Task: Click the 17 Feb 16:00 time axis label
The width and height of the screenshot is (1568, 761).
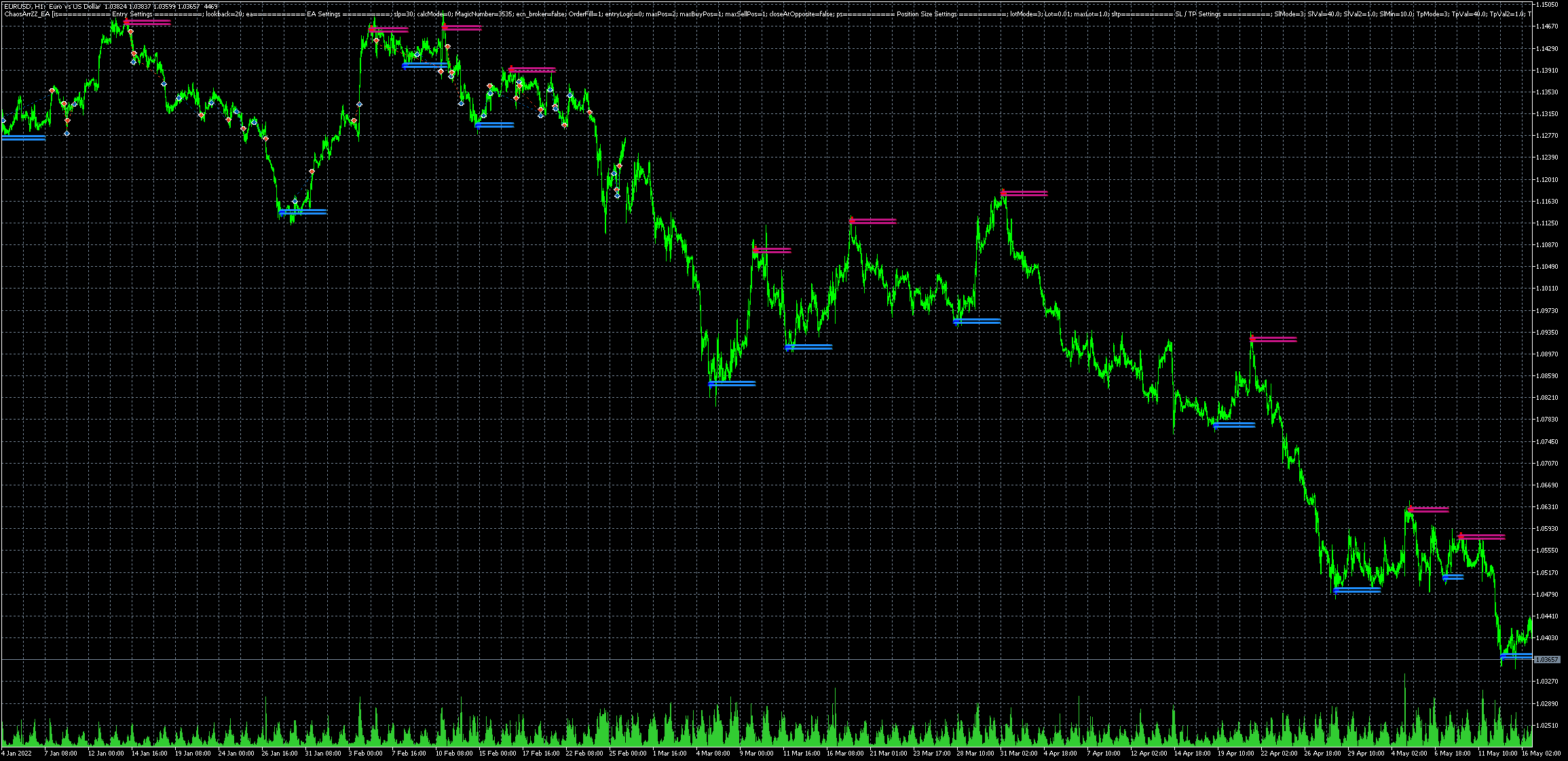Action: 541,753
